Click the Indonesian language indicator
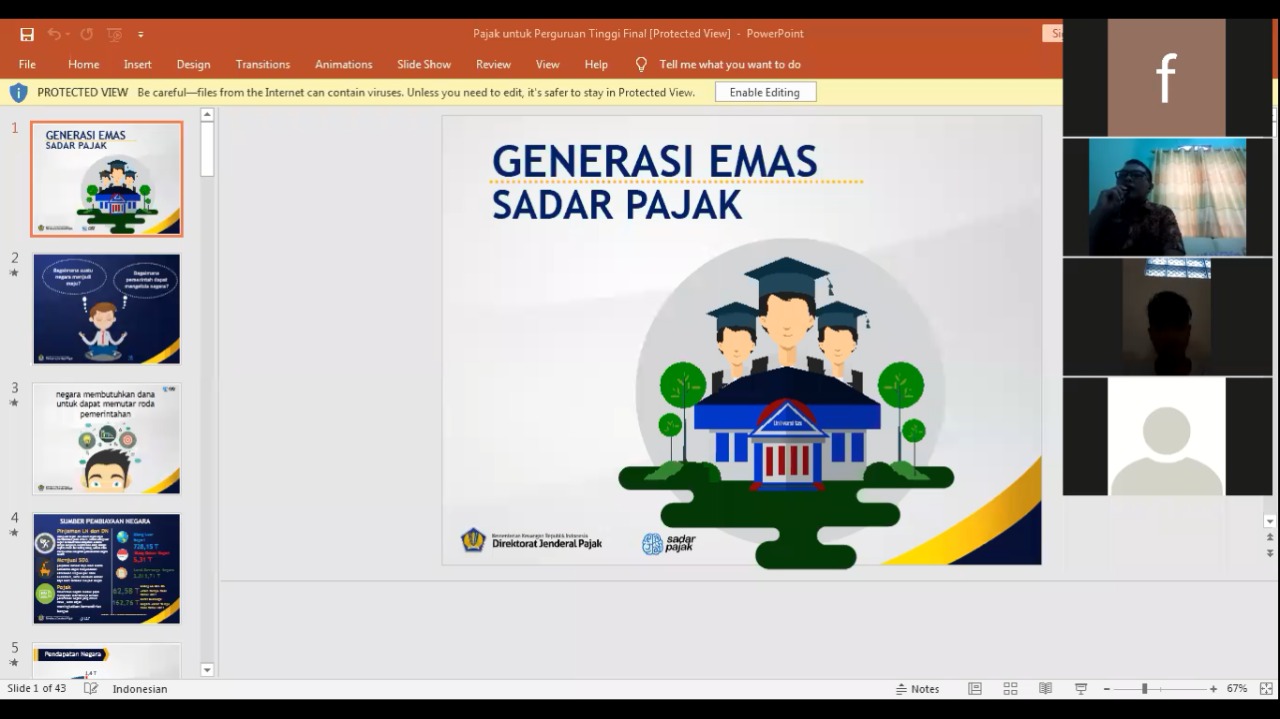The width and height of the screenshot is (1280, 719). 140,689
